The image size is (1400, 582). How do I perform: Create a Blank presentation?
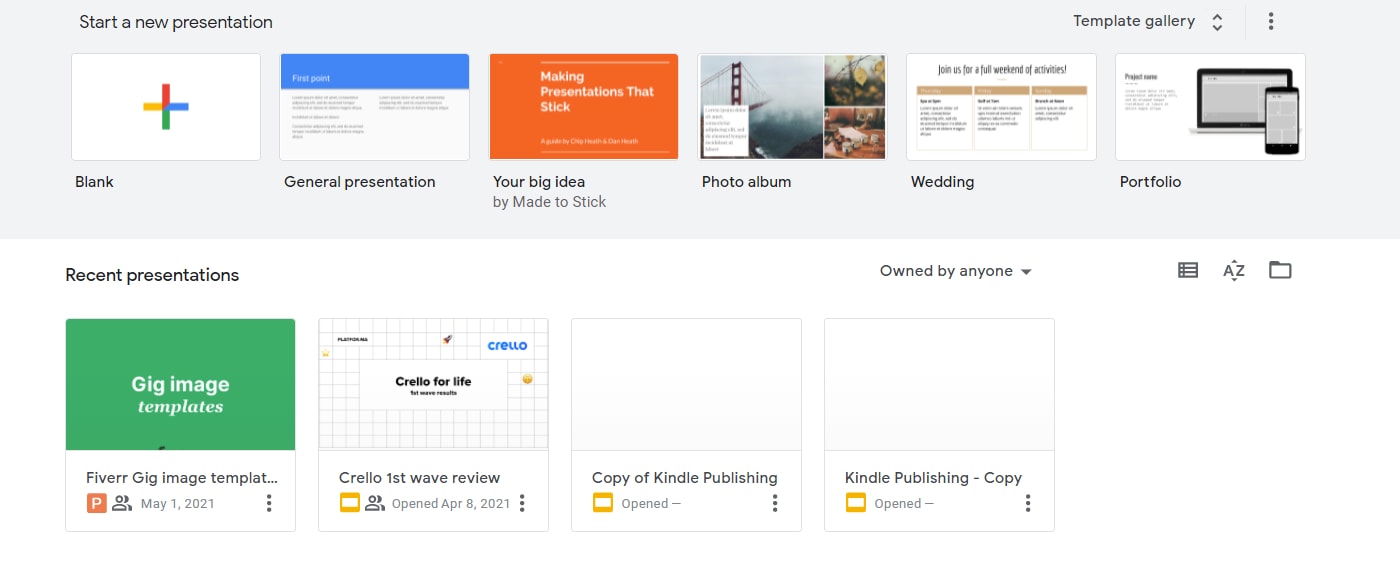(x=166, y=107)
